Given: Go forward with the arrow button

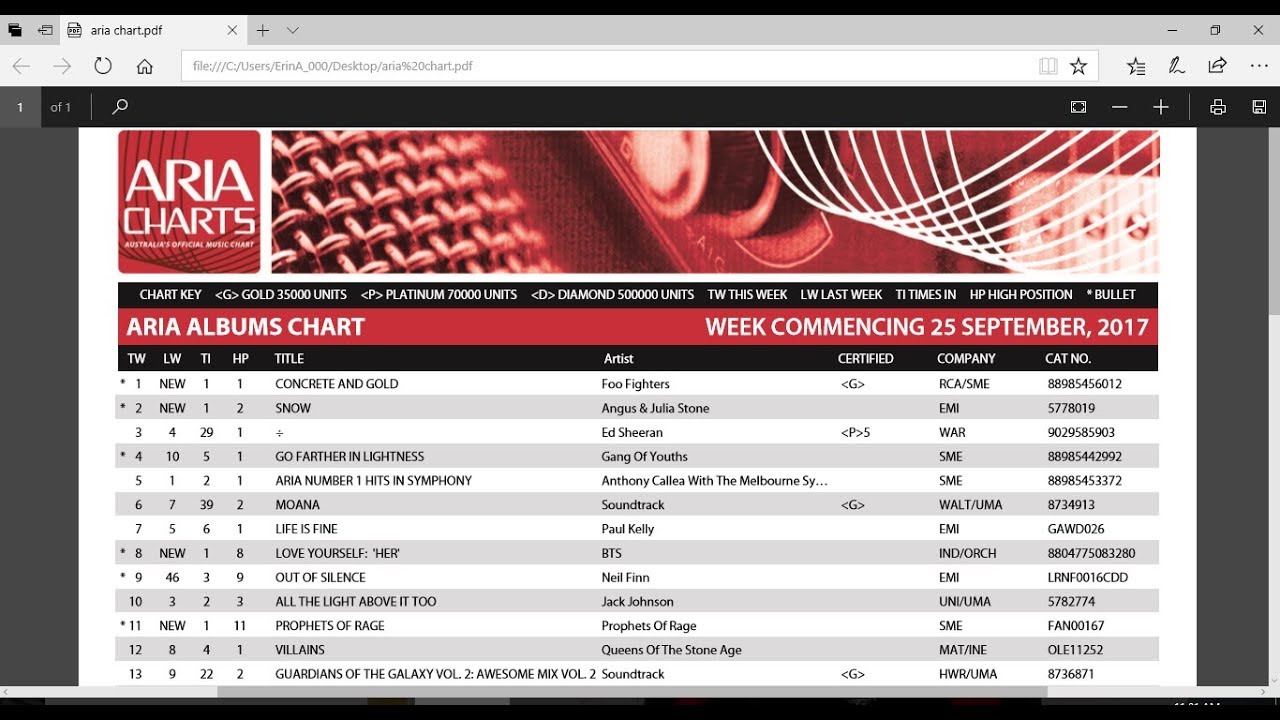Looking at the screenshot, I should tap(62, 66).
